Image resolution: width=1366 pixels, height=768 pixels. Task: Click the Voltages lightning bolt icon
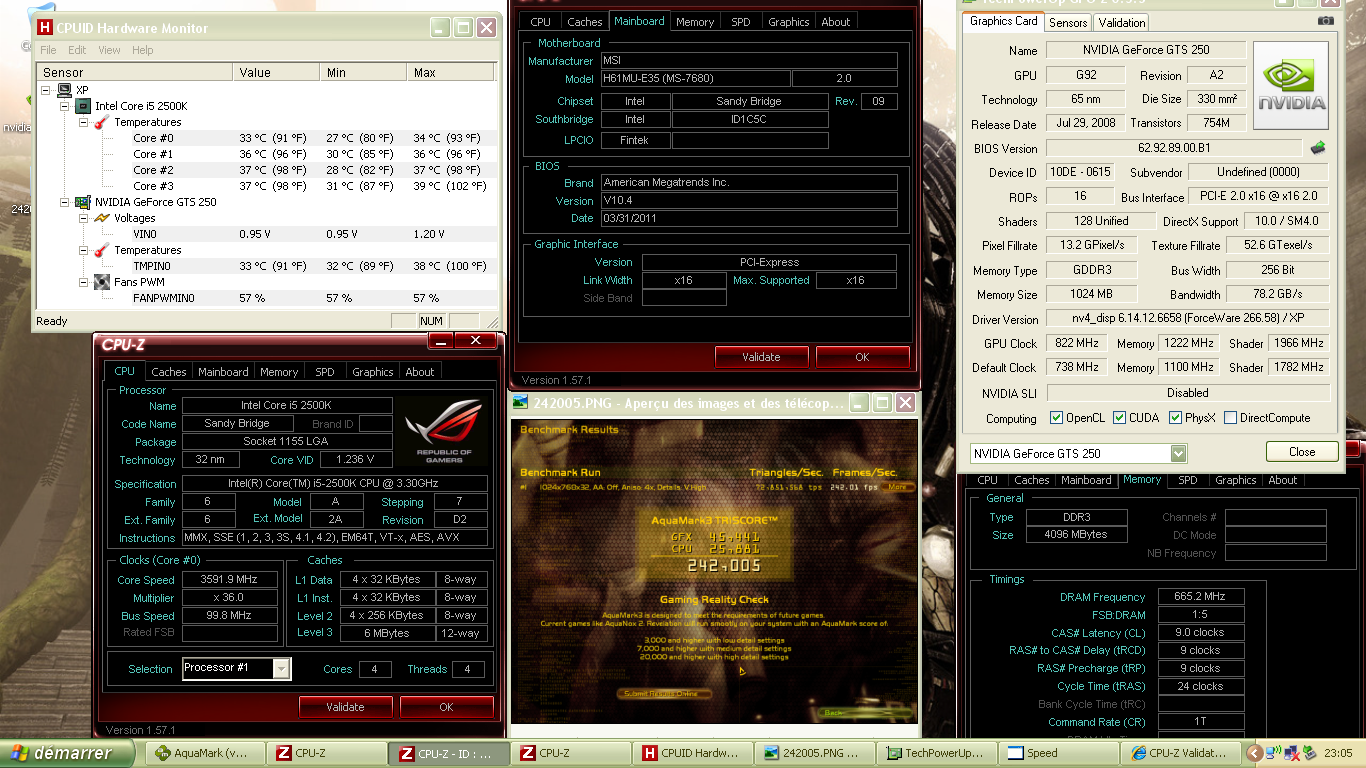pyautogui.click(x=101, y=218)
